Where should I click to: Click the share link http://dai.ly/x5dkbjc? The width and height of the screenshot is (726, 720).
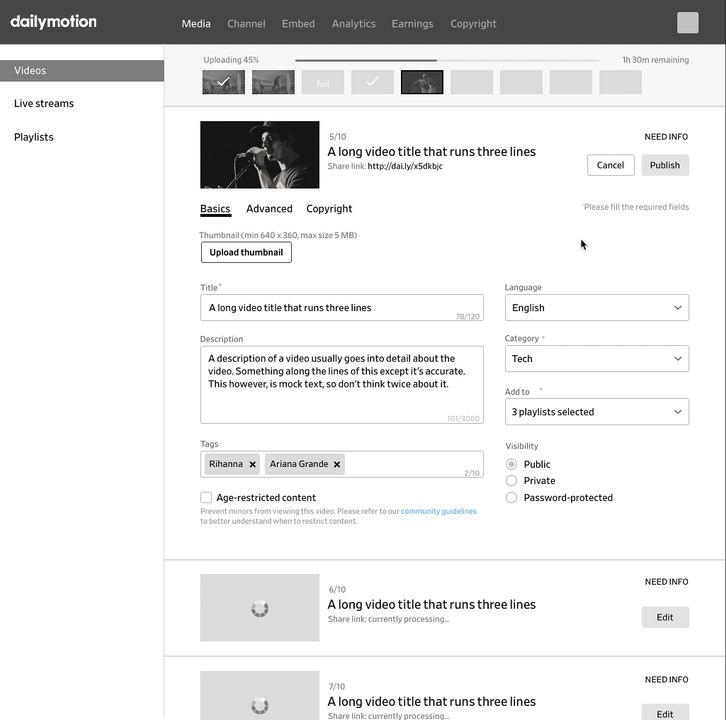[x=405, y=166]
